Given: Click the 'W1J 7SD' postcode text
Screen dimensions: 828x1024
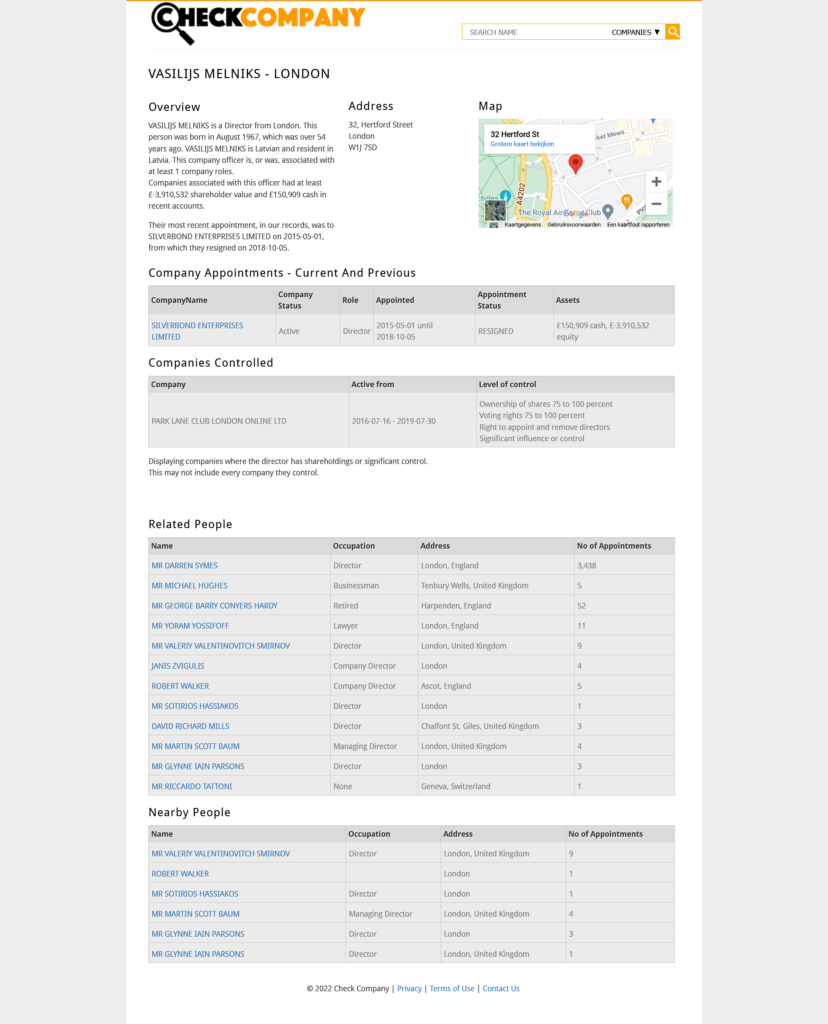Looking at the screenshot, I should [x=362, y=148].
